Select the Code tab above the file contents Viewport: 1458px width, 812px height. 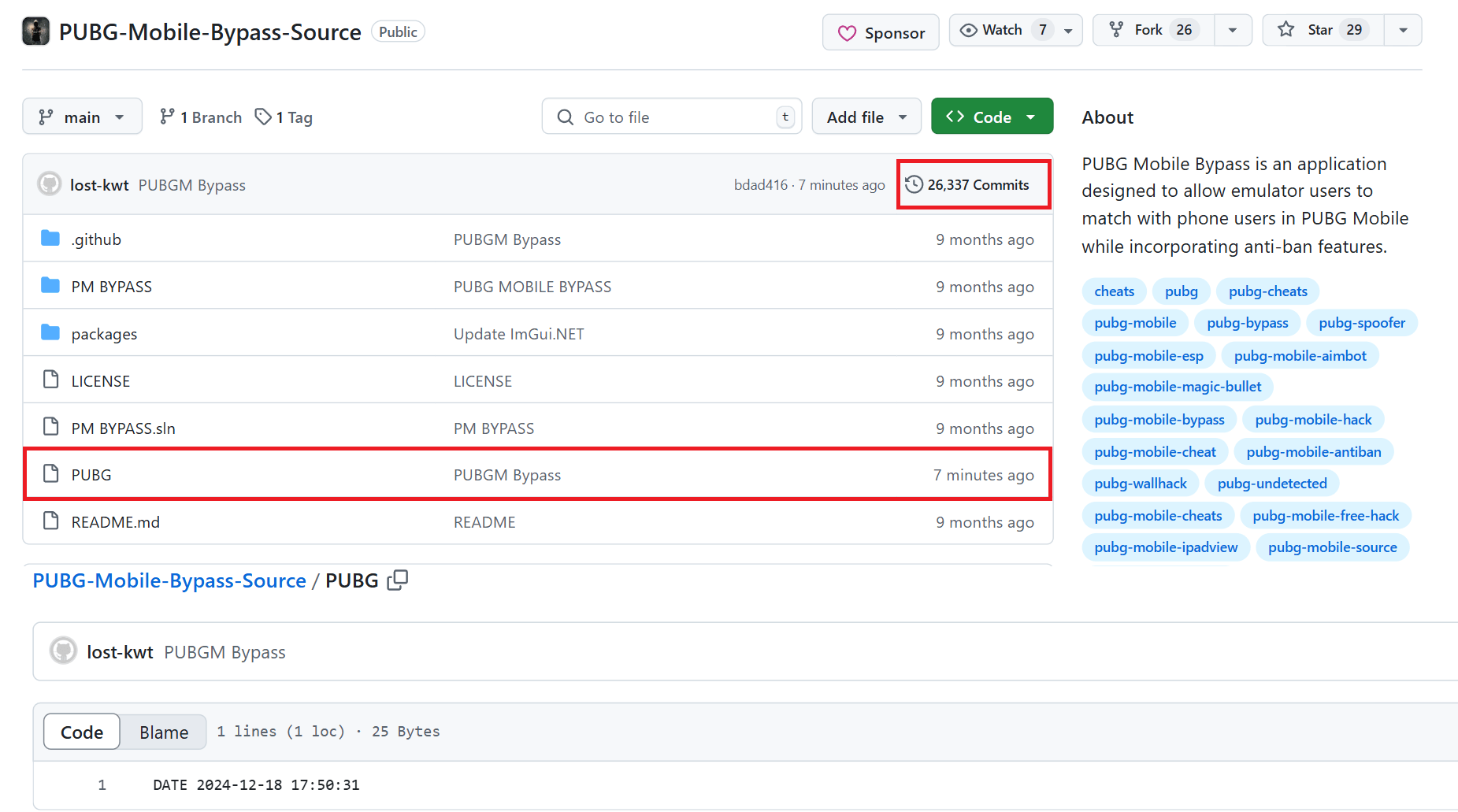[x=81, y=731]
